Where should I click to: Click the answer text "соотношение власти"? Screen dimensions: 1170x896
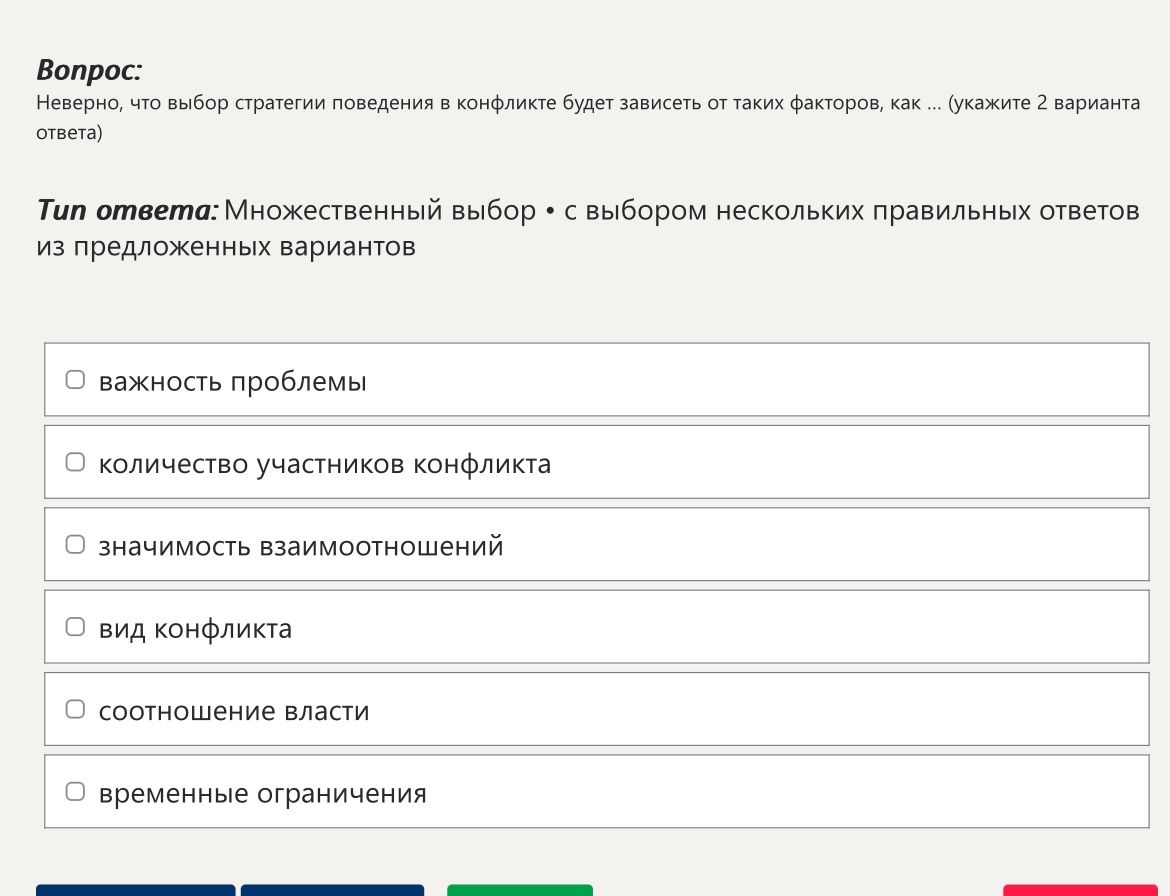click(x=234, y=711)
